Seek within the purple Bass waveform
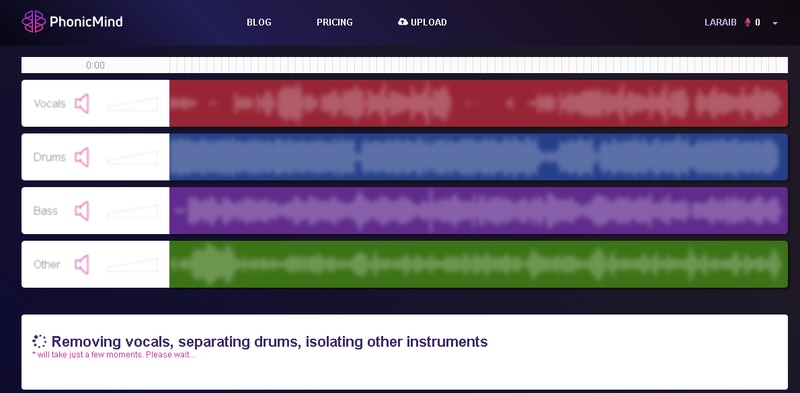The image size is (800, 393). [479, 210]
